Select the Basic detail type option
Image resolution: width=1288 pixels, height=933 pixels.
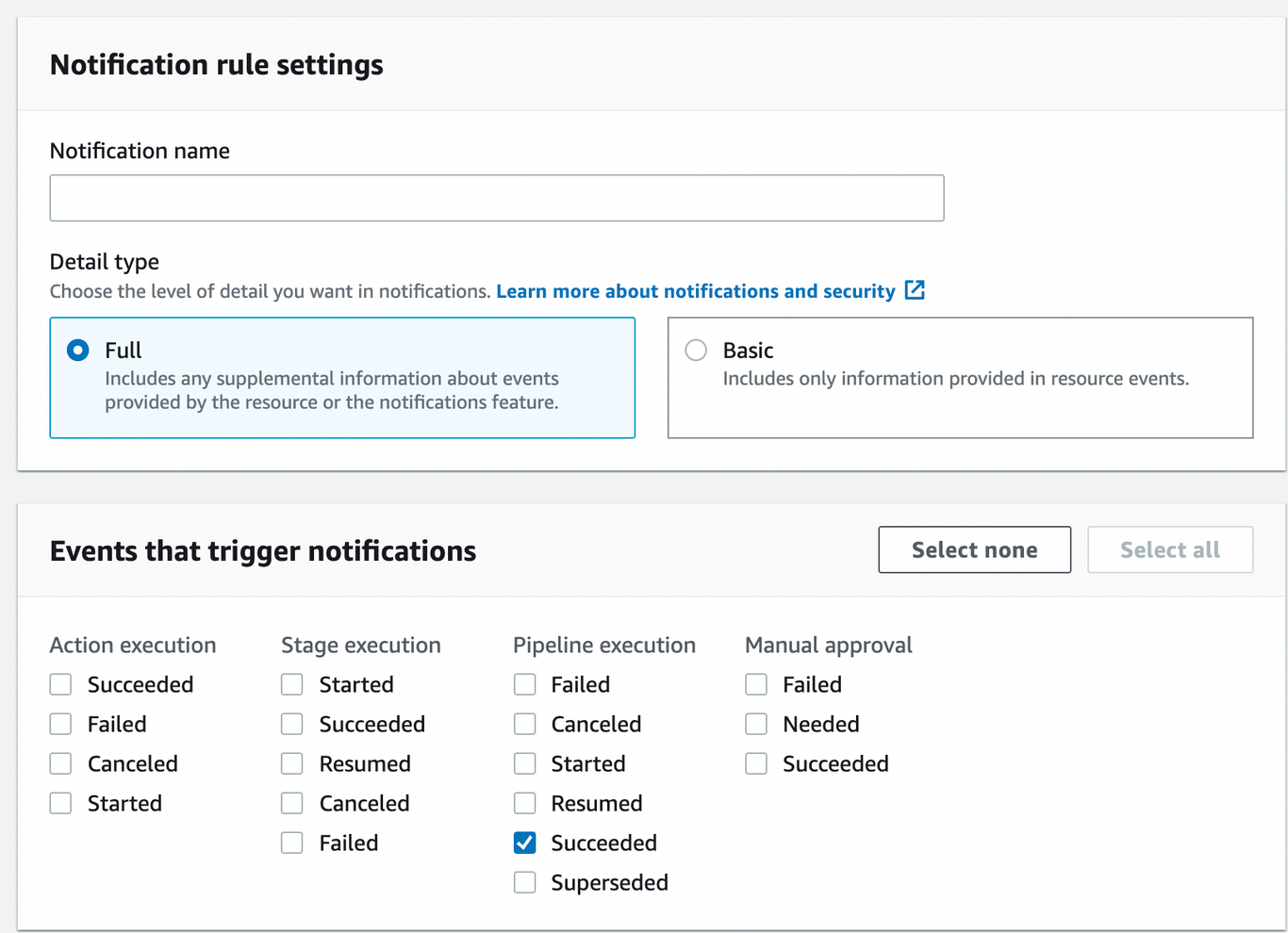pos(696,350)
